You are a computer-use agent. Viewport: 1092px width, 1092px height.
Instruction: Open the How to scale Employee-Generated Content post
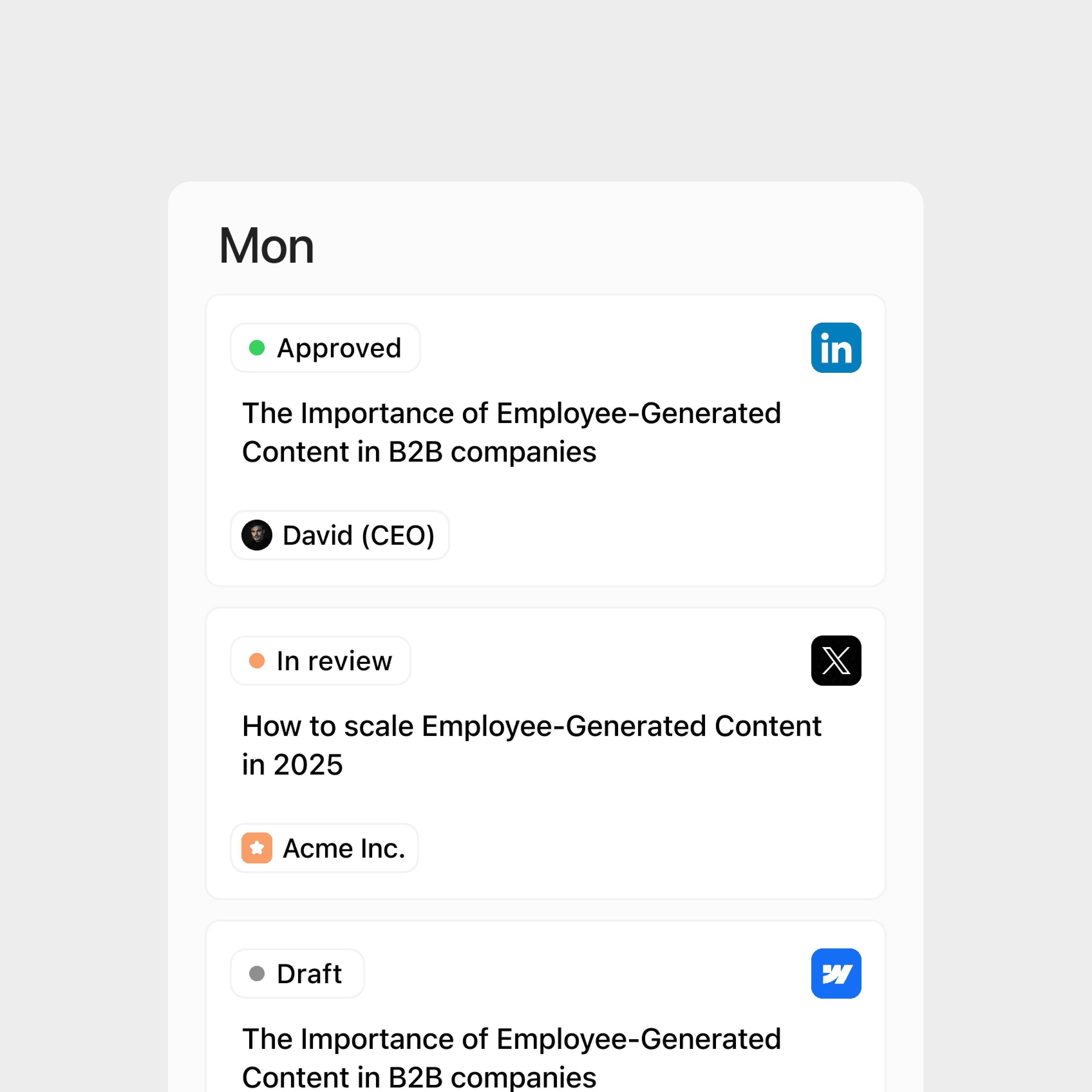tap(531, 745)
